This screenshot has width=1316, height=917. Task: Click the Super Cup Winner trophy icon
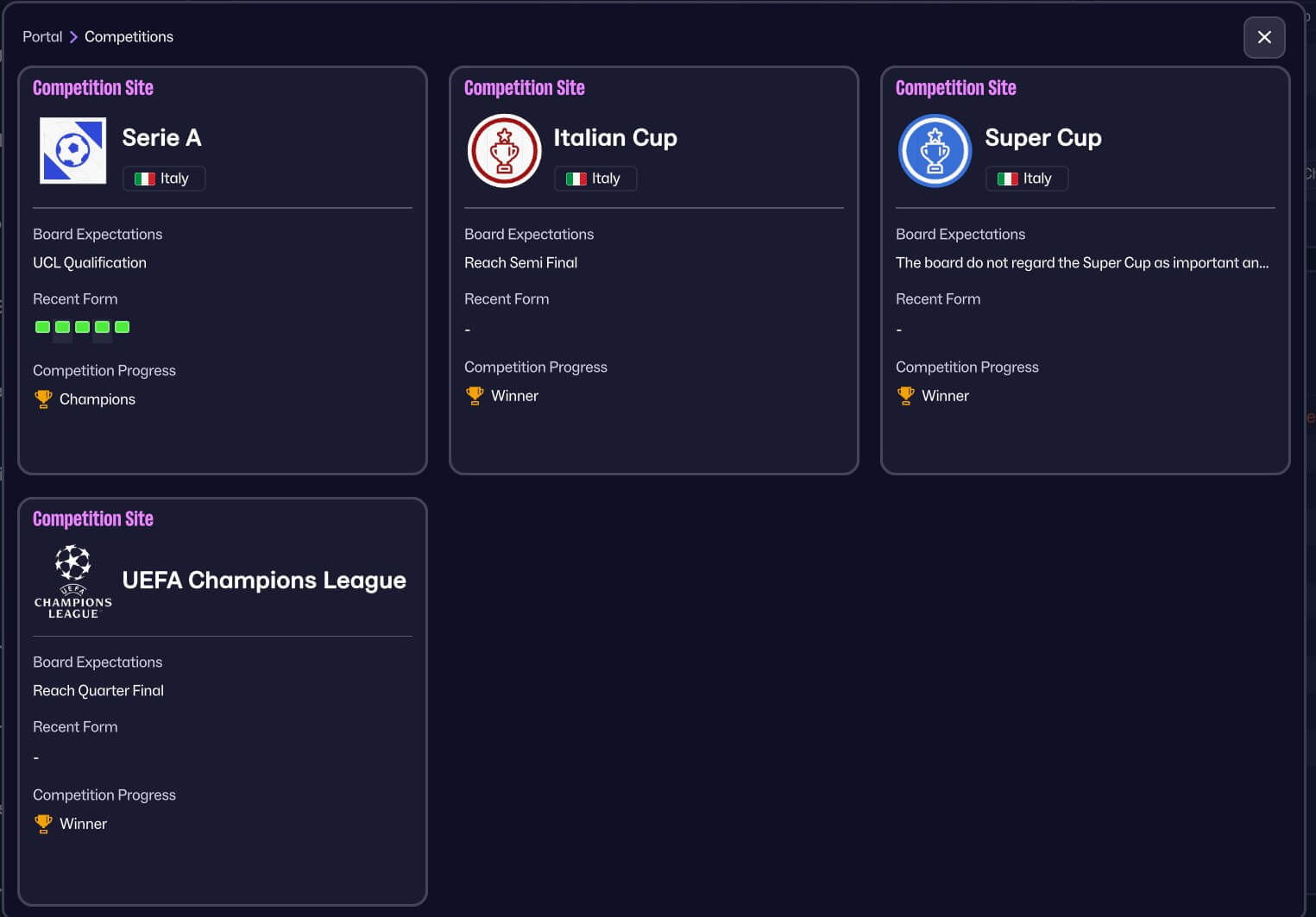[x=905, y=395]
